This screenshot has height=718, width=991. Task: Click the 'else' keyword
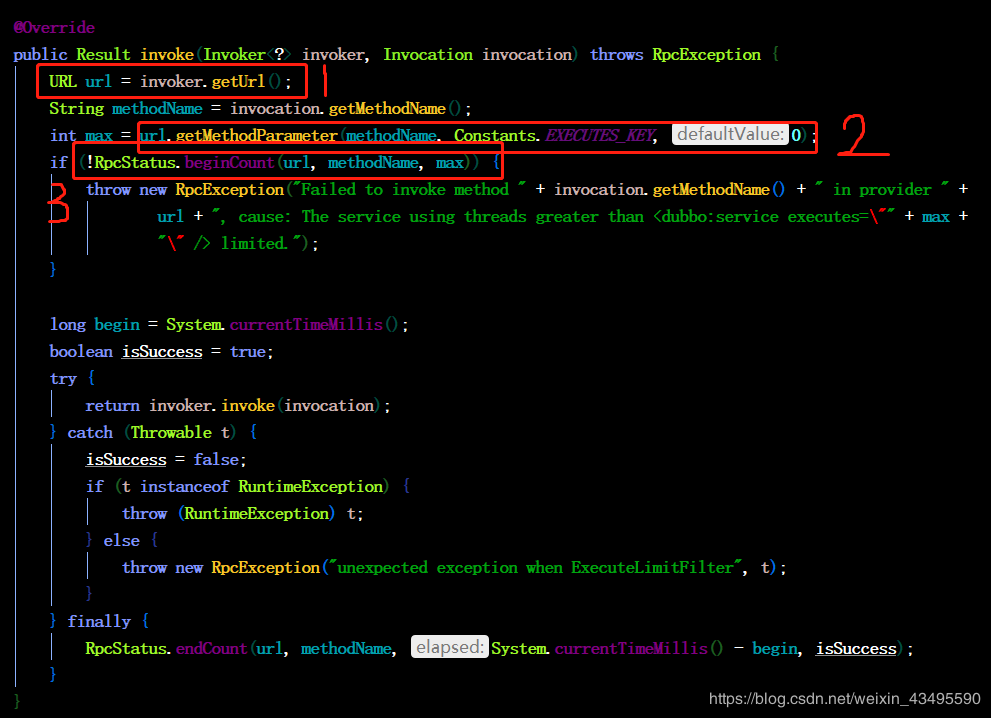click(x=121, y=540)
